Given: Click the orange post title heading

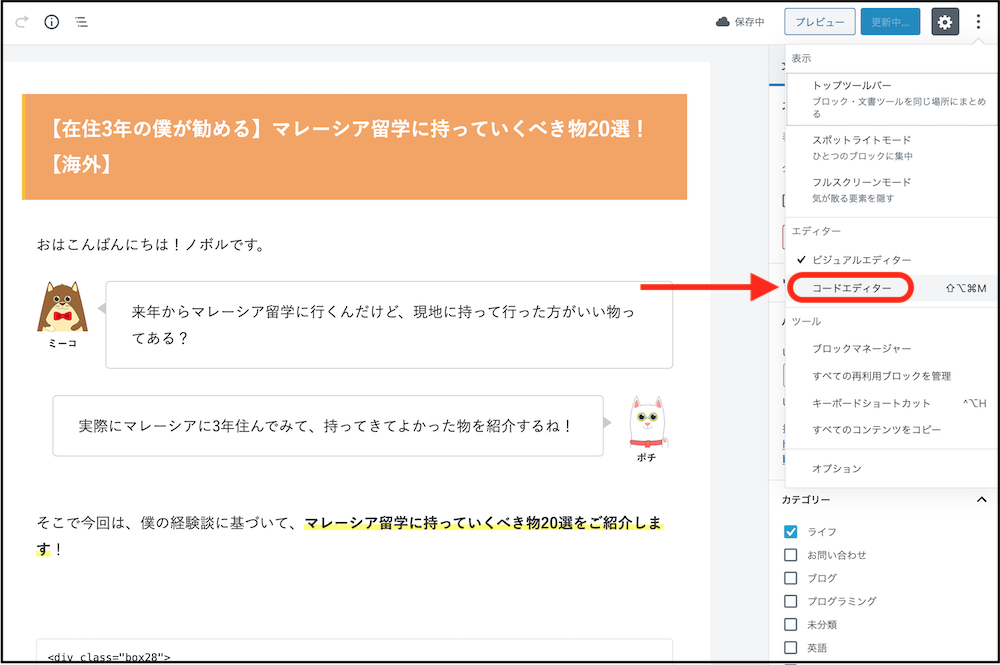Looking at the screenshot, I should point(355,147).
